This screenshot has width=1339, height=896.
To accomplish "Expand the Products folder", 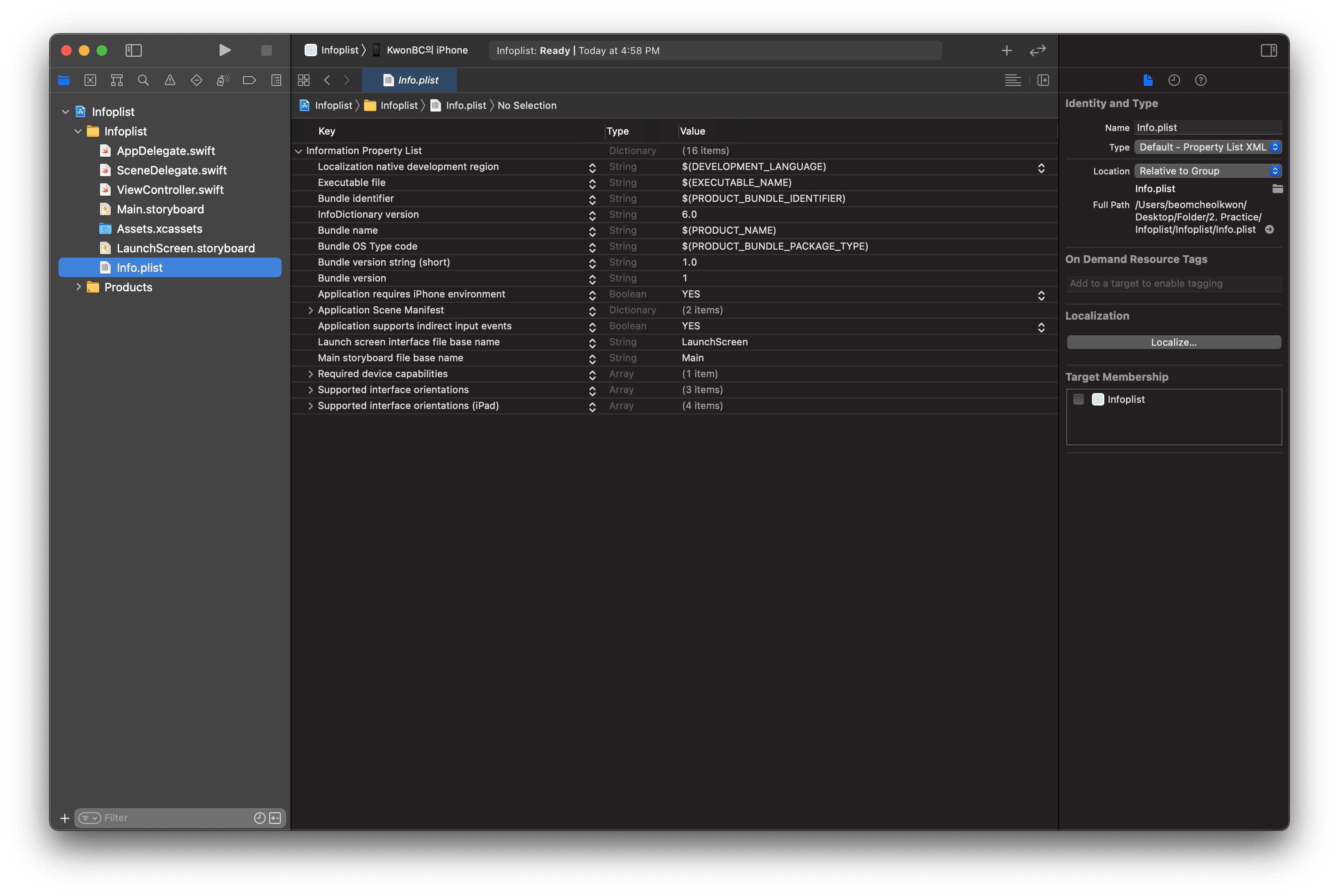I will click(79, 287).
